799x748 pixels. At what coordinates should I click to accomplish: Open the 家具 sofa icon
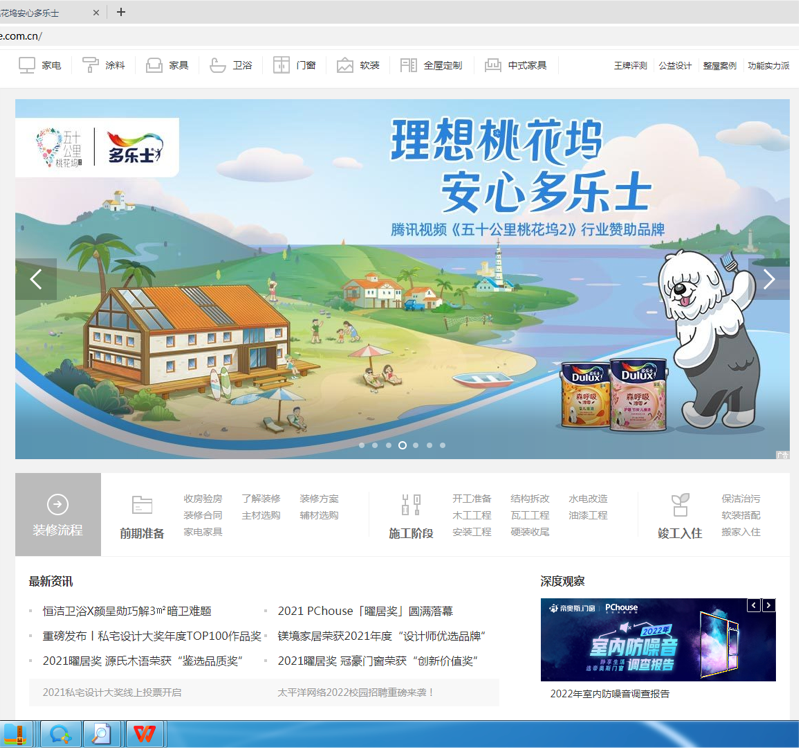pos(154,65)
